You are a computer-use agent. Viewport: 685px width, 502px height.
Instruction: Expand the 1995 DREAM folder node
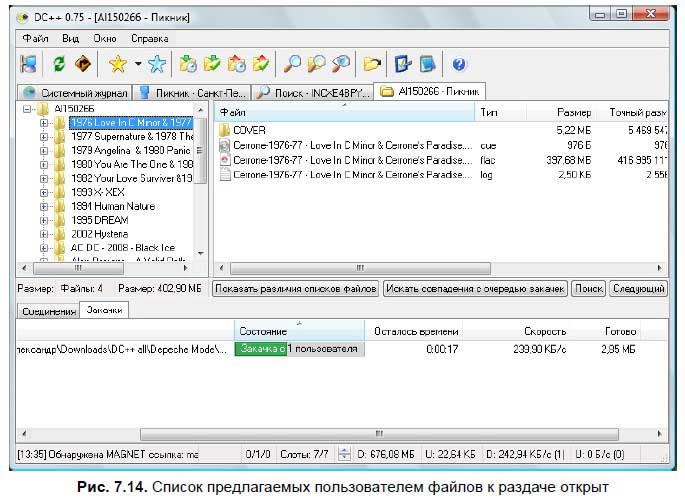click(x=44, y=220)
